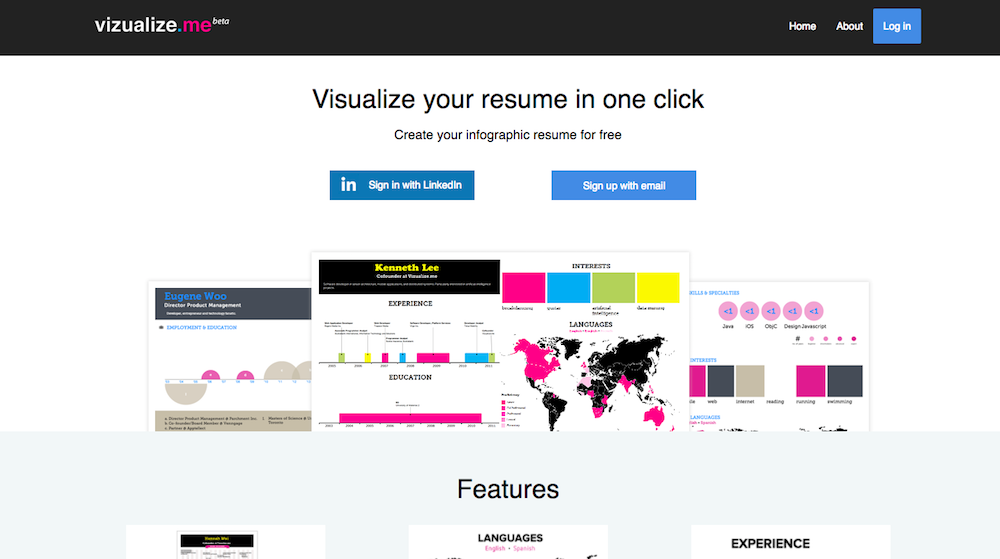This screenshot has width=1000, height=559.
Task: Click the Design skill bubble
Action: tap(793, 311)
